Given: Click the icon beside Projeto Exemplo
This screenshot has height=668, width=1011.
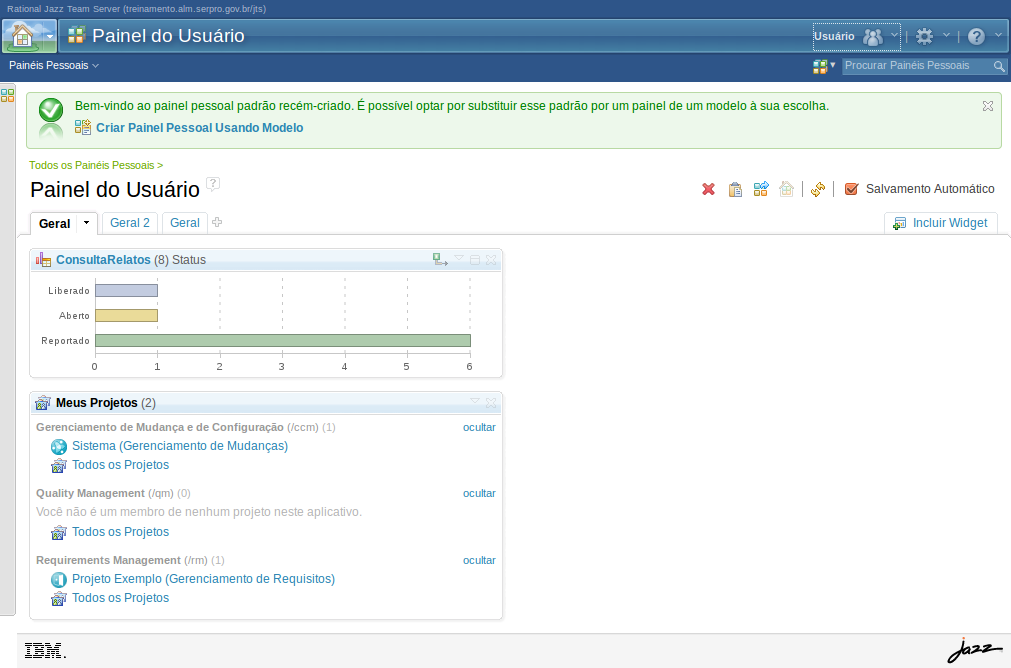Looking at the screenshot, I should 59,580.
